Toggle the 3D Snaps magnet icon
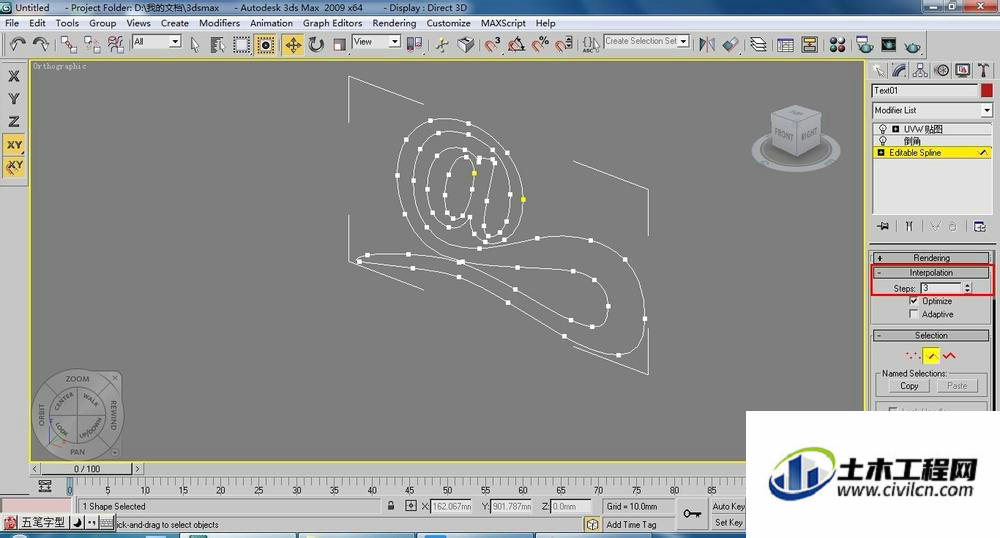Screen dimensions: 1000x538 492,44
